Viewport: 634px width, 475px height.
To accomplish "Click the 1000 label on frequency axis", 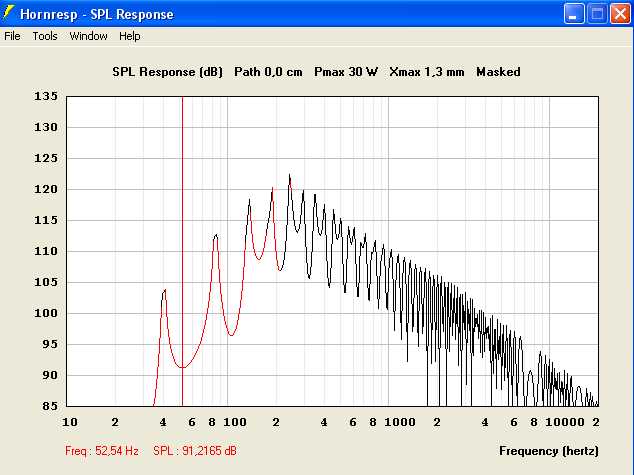I will point(400,422).
